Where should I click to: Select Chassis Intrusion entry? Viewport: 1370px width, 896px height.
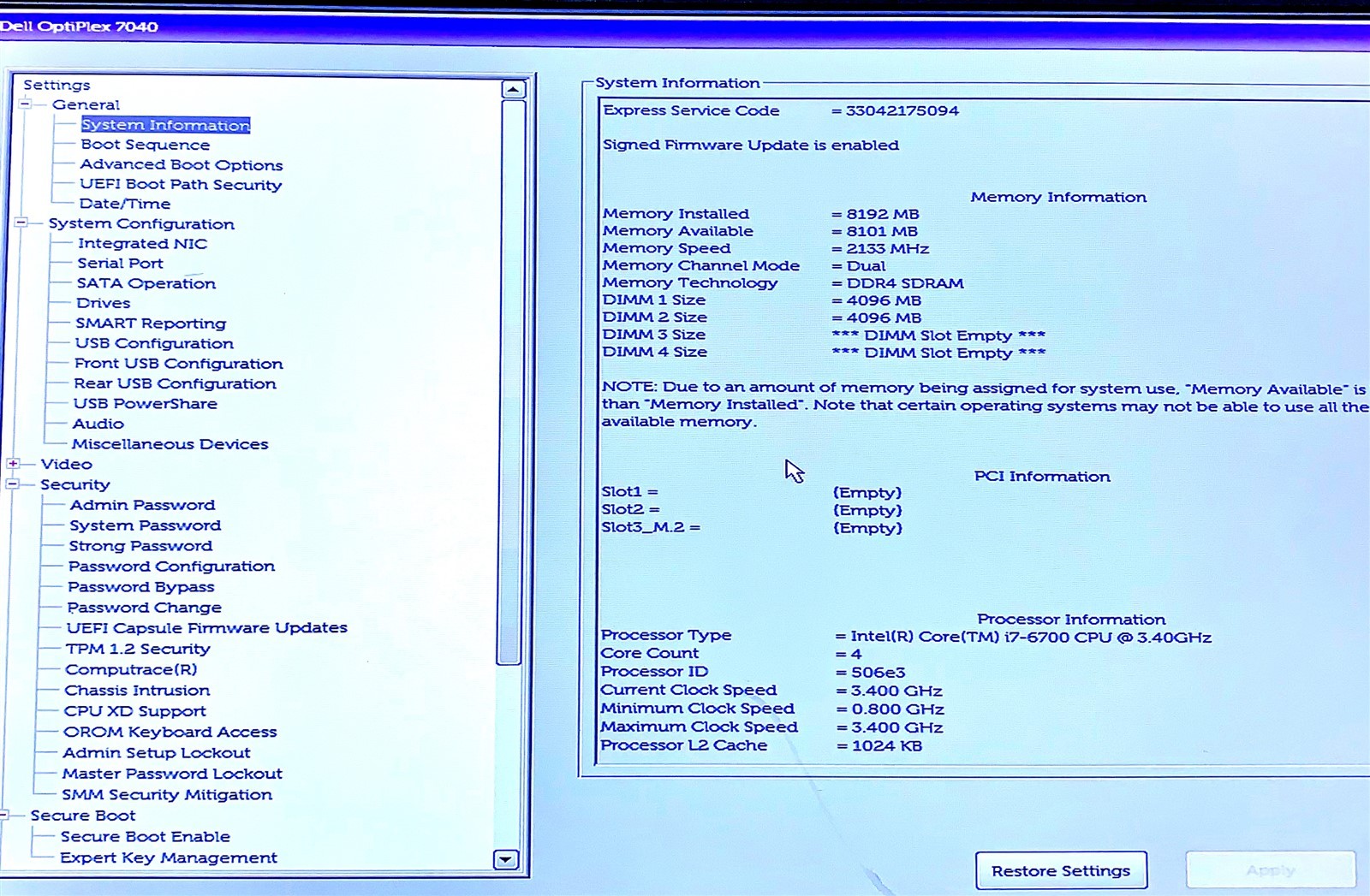tap(137, 690)
